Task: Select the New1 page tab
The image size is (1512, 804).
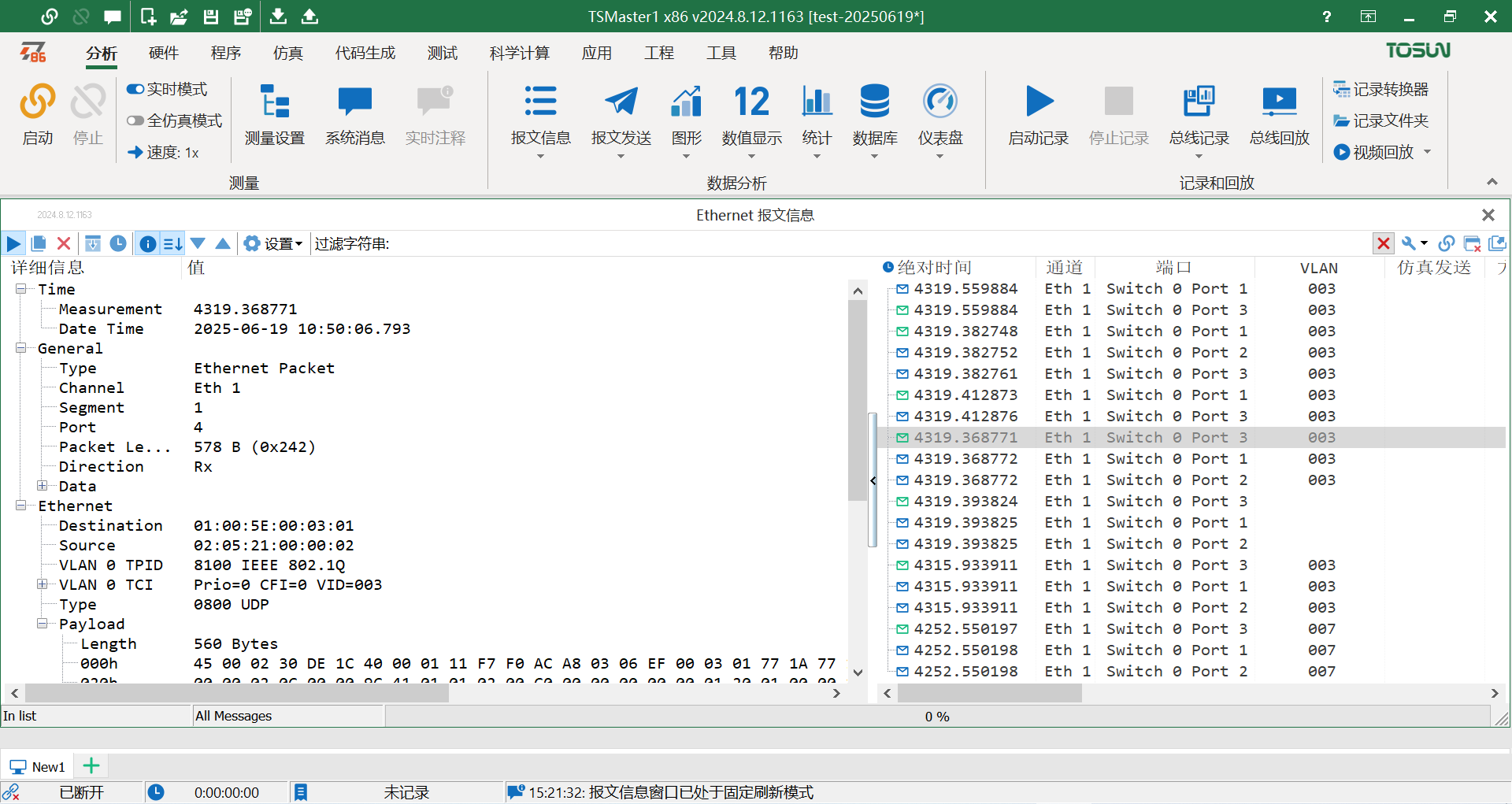Action: 37,766
